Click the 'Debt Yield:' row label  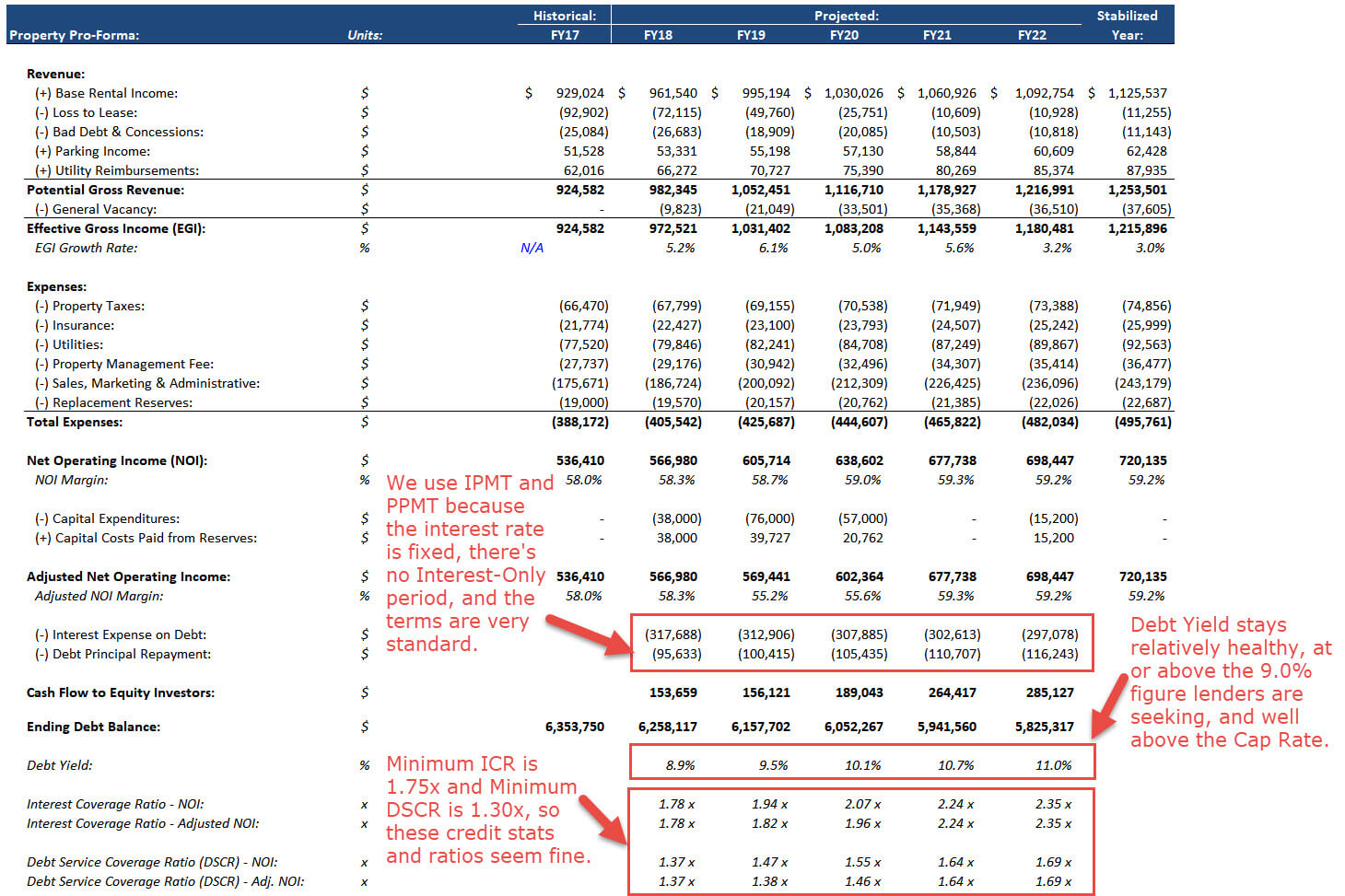pyautogui.click(x=60, y=765)
